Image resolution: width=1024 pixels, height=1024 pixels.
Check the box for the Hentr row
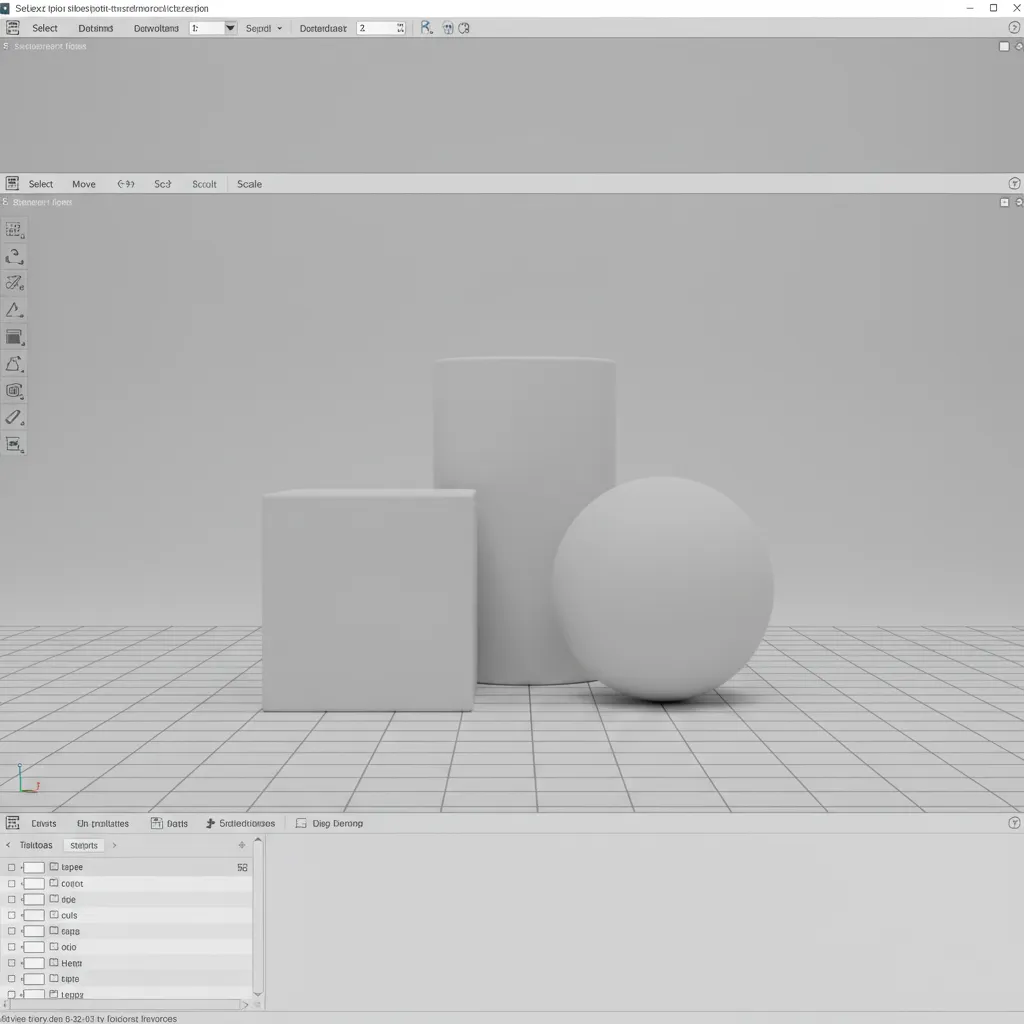coord(11,963)
